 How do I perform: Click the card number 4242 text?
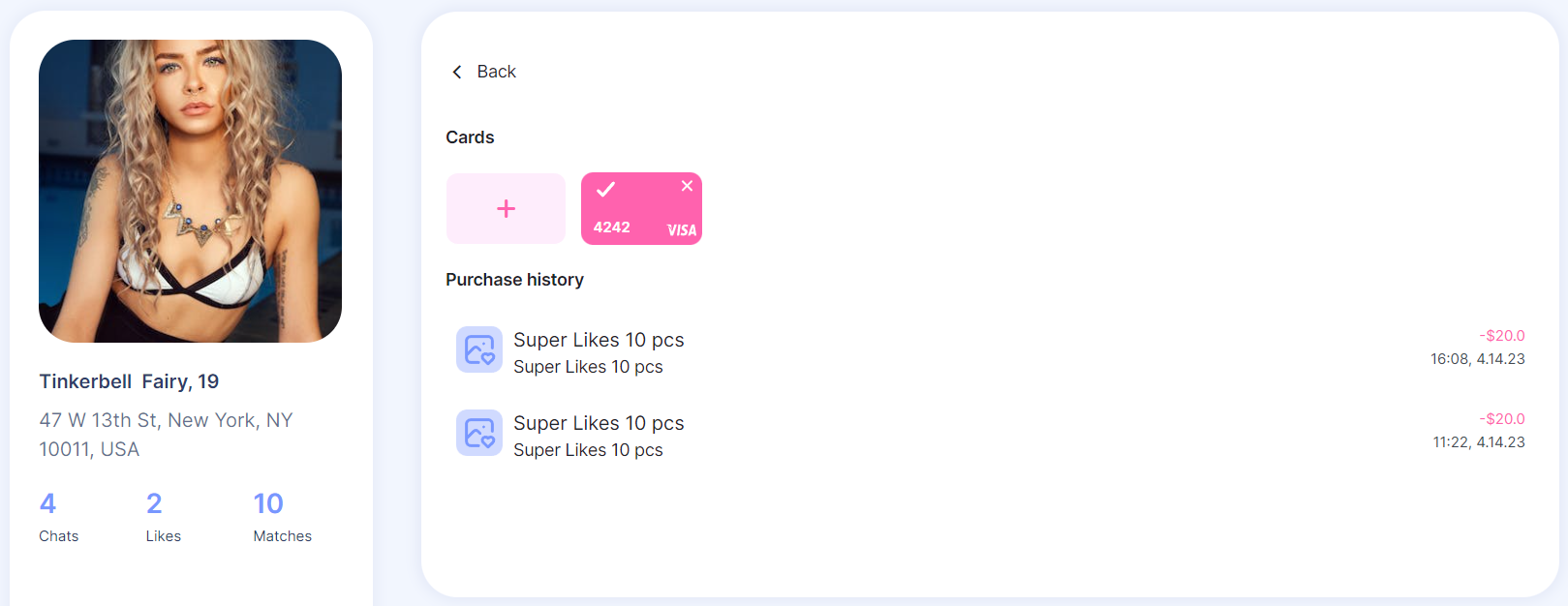pyautogui.click(x=612, y=227)
